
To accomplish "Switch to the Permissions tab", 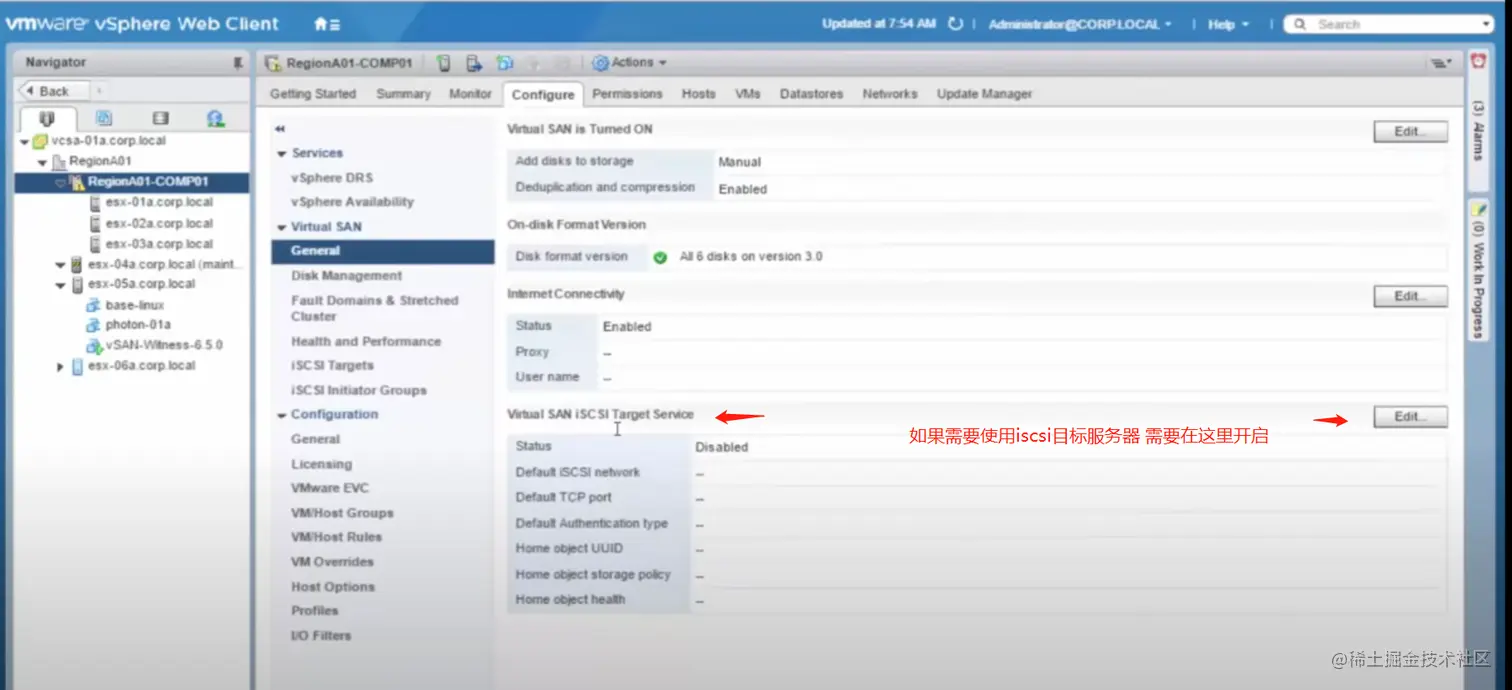I will click(627, 94).
